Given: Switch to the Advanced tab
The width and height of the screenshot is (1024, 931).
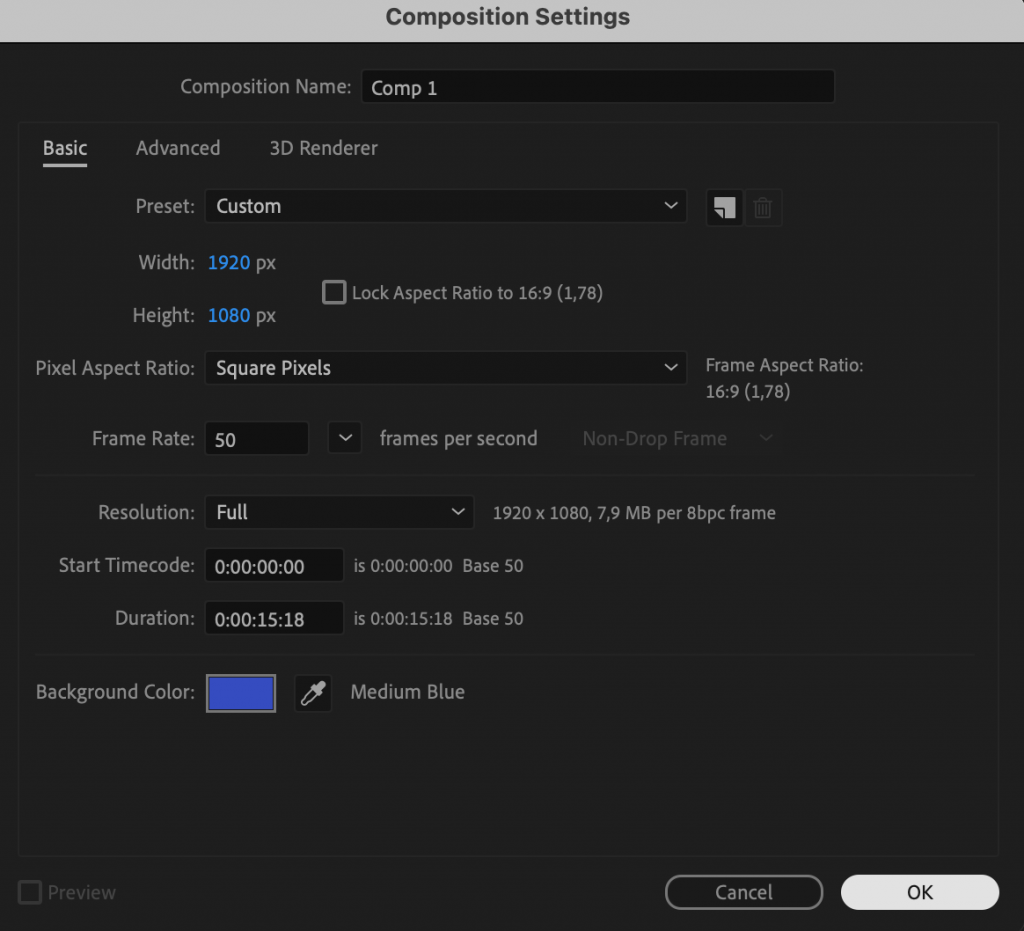Looking at the screenshot, I should click(x=177, y=148).
